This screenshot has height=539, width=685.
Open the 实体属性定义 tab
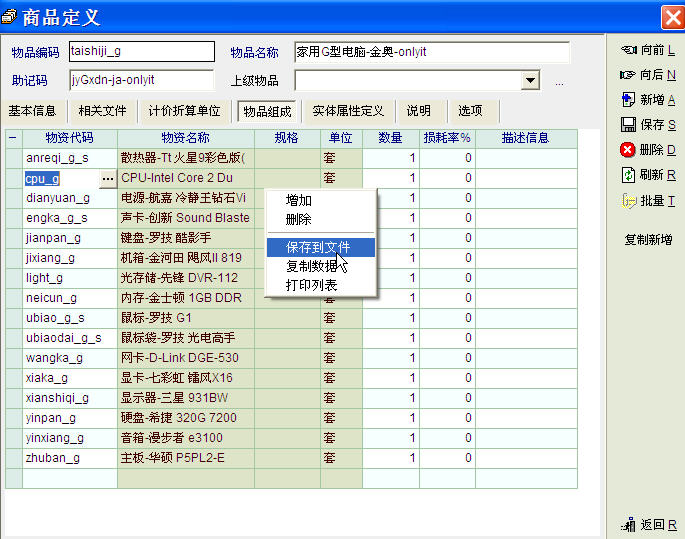pos(348,111)
